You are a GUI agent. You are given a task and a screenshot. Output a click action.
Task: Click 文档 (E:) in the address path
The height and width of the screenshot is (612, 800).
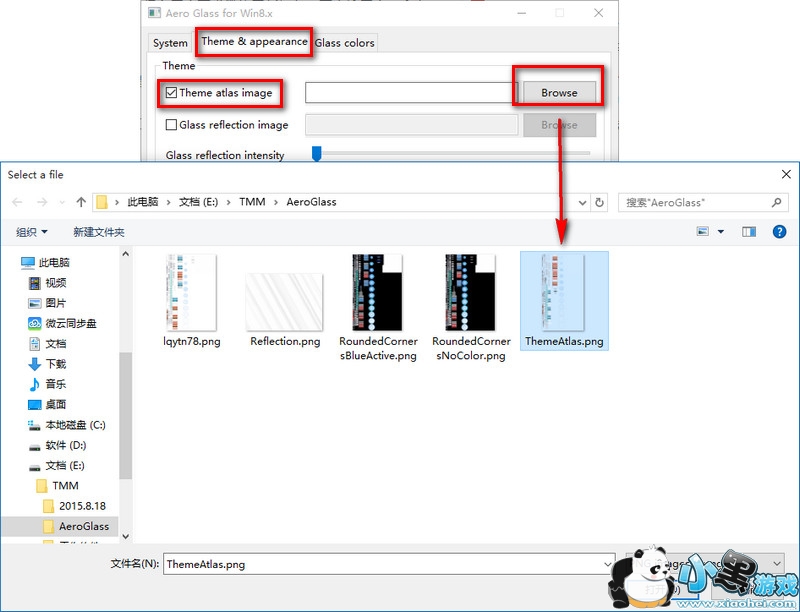point(198,202)
